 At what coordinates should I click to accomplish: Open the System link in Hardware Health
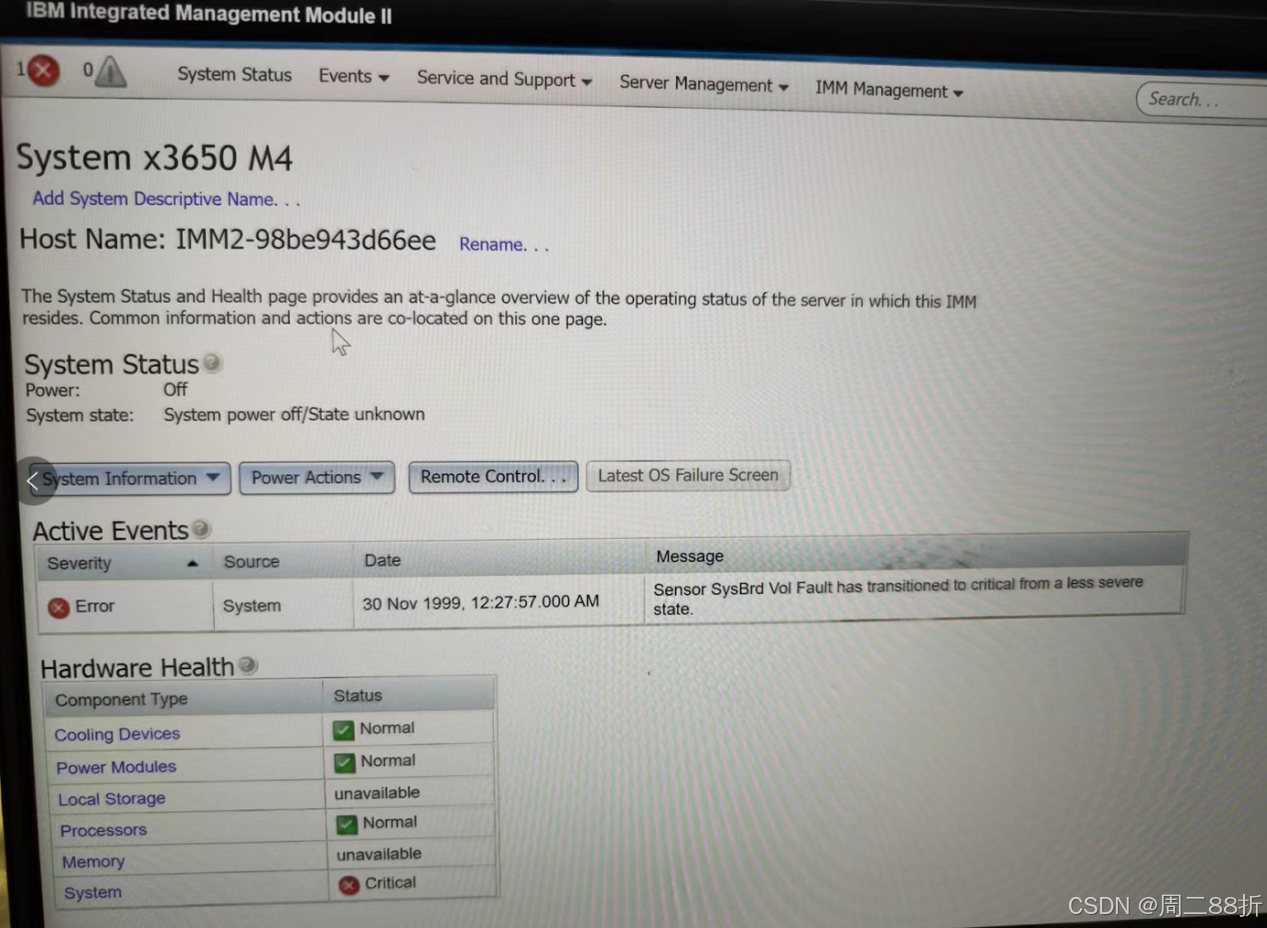[93, 894]
